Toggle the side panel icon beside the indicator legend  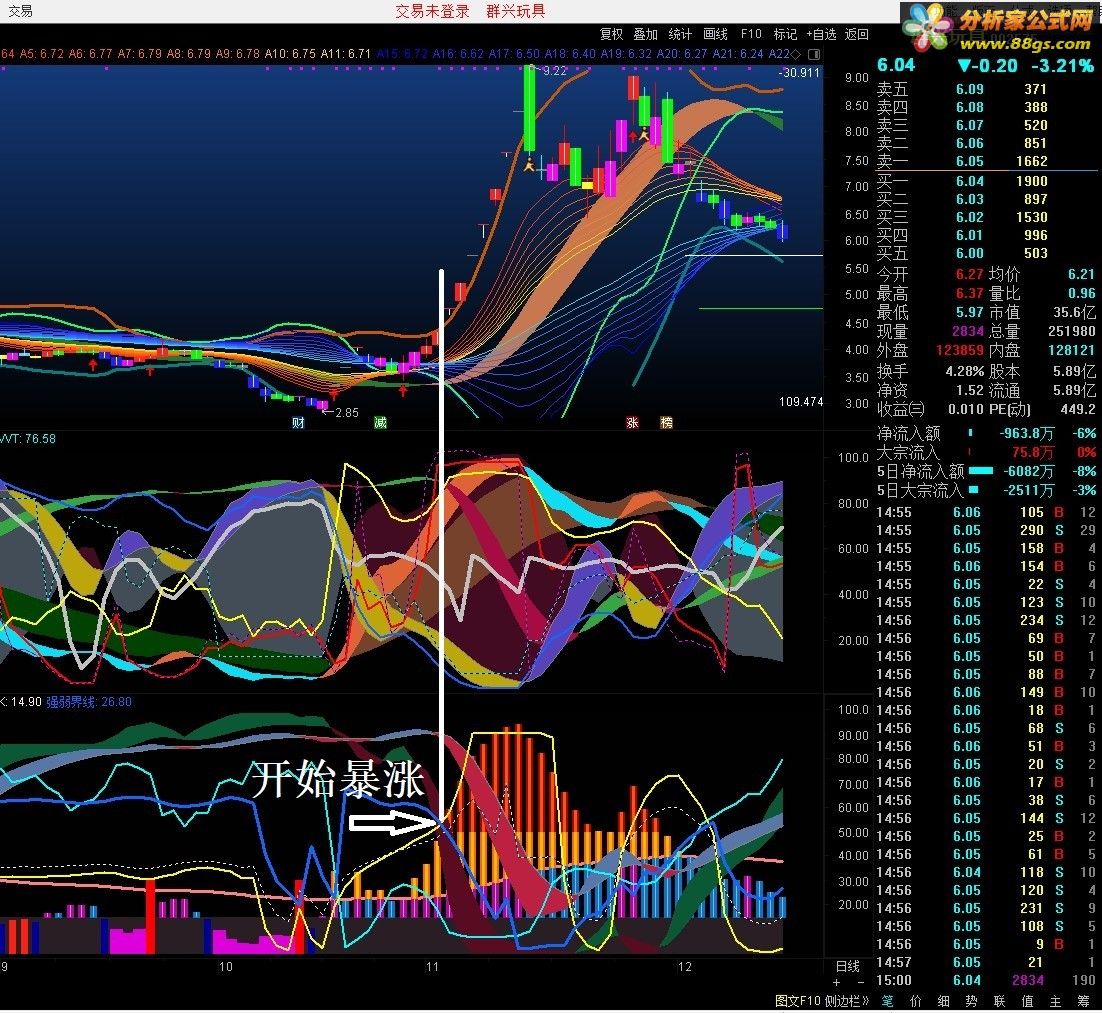pyautogui.click(x=814, y=54)
